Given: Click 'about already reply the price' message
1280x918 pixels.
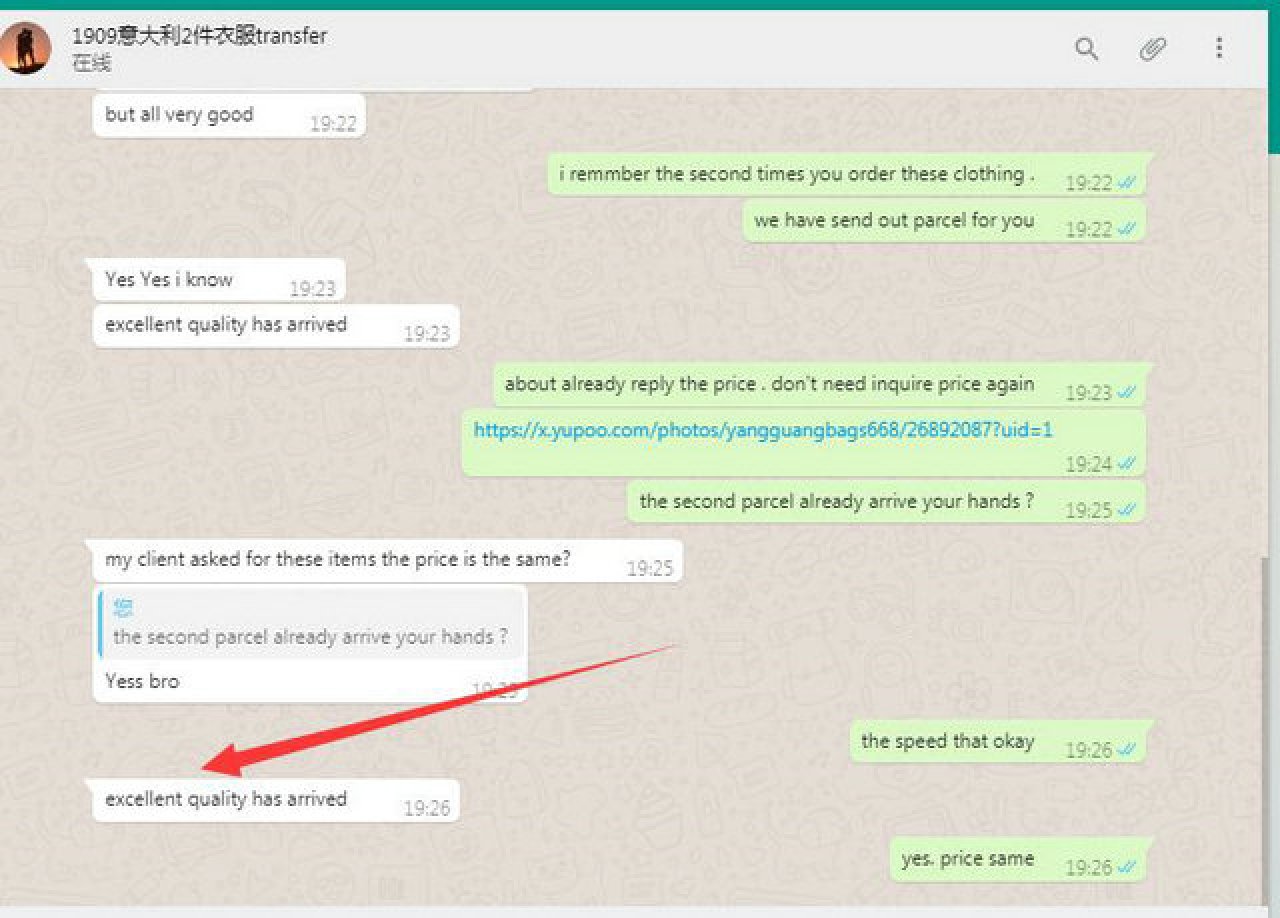Looking at the screenshot, I should coord(769,384).
